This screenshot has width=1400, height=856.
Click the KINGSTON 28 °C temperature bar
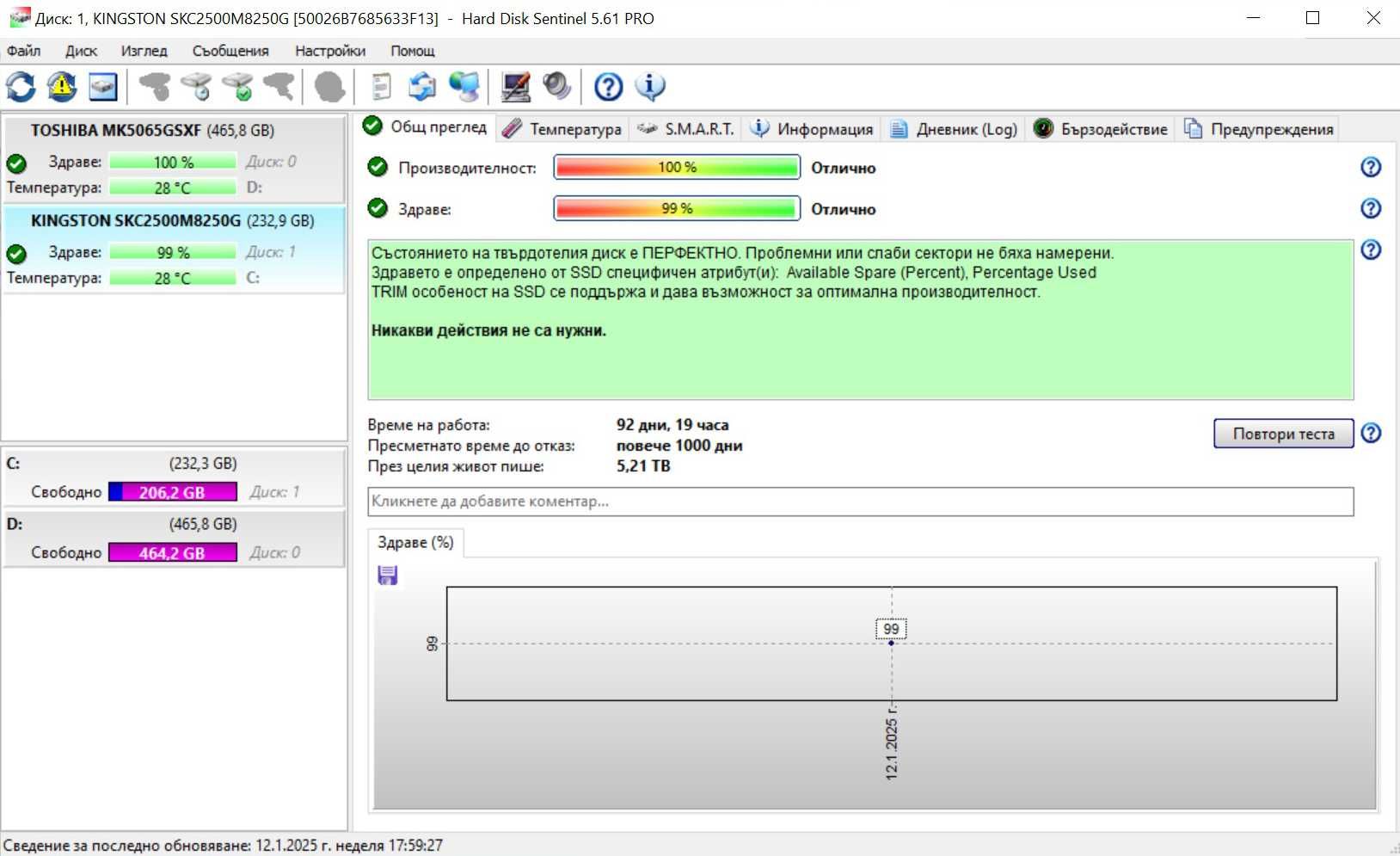click(x=173, y=278)
